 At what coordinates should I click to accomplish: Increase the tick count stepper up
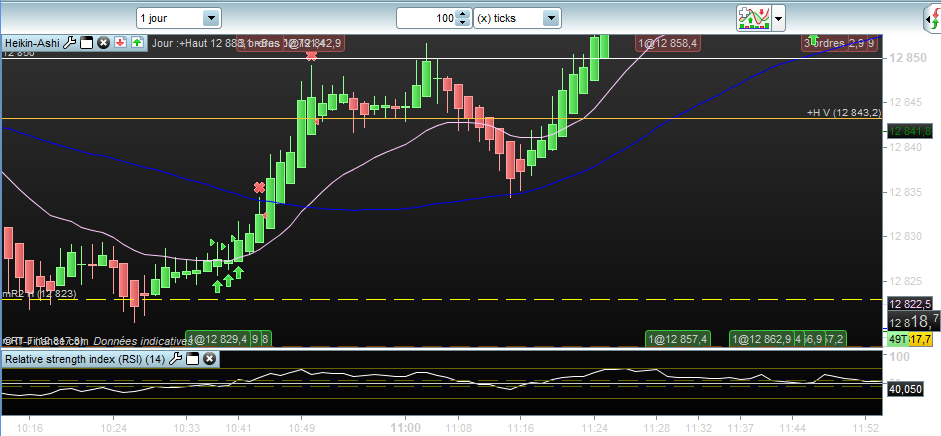(x=462, y=14)
